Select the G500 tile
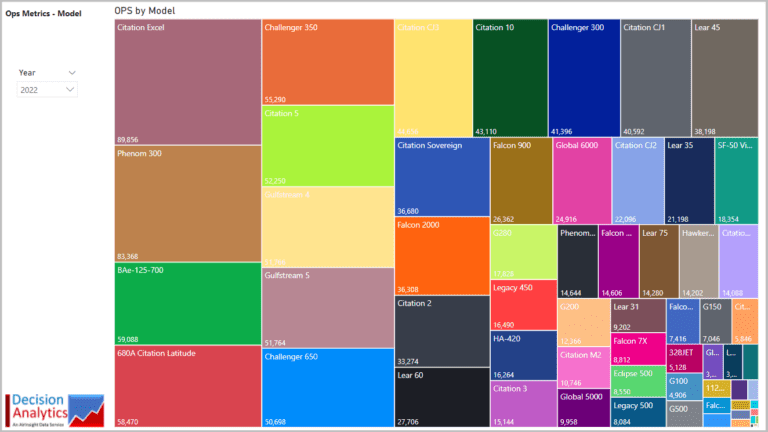768x432 pixels. pyautogui.click(x=684, y=414)
